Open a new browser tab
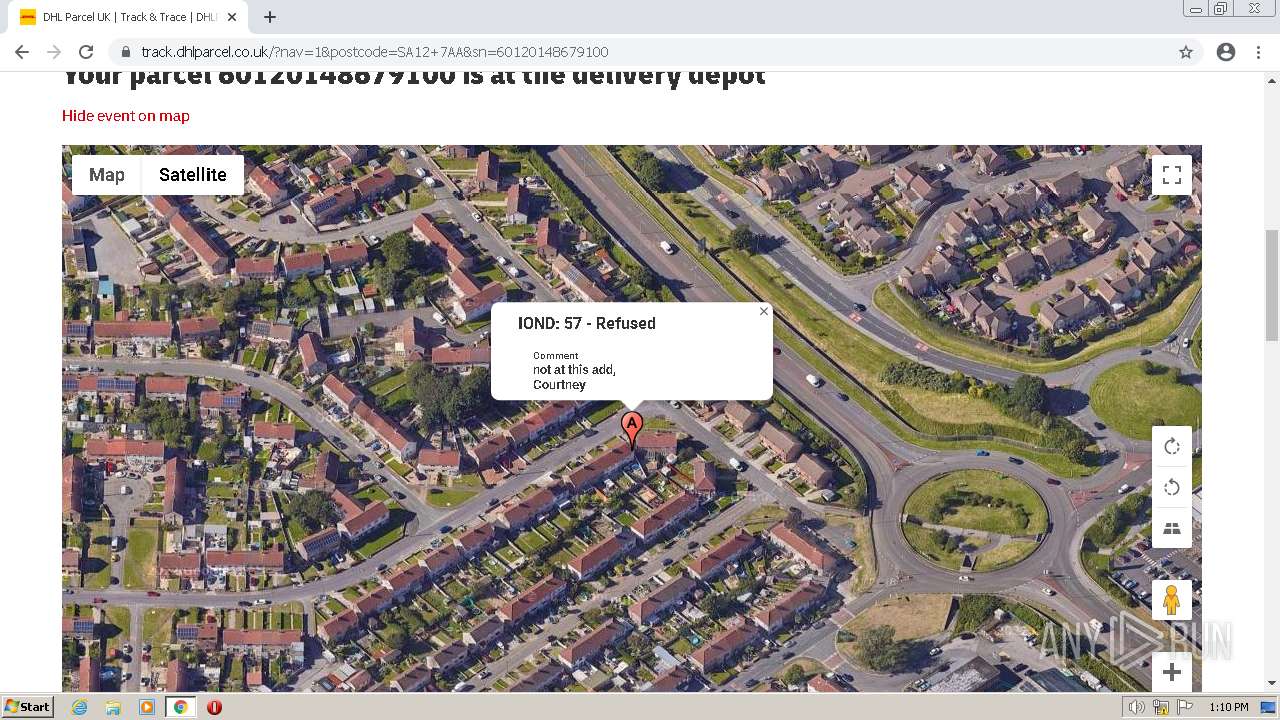 click(270, 17)
